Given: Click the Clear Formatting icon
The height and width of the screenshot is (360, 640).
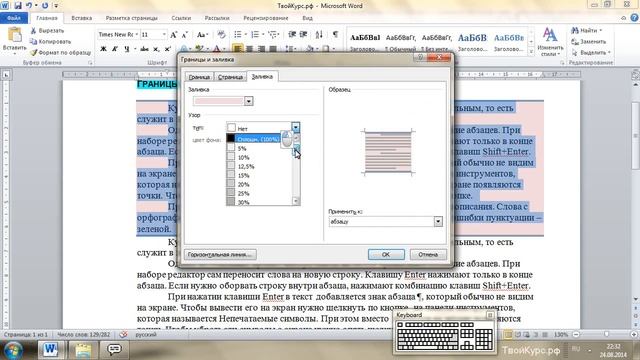Looking at the screenshot, I should point(221,35).
